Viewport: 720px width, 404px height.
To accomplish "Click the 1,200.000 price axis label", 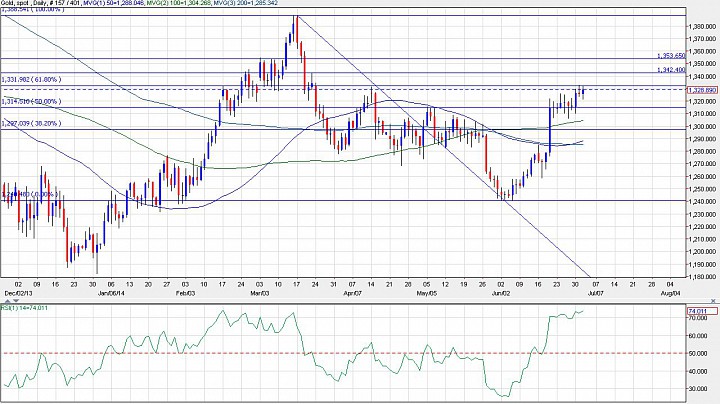I will point(703,252).
